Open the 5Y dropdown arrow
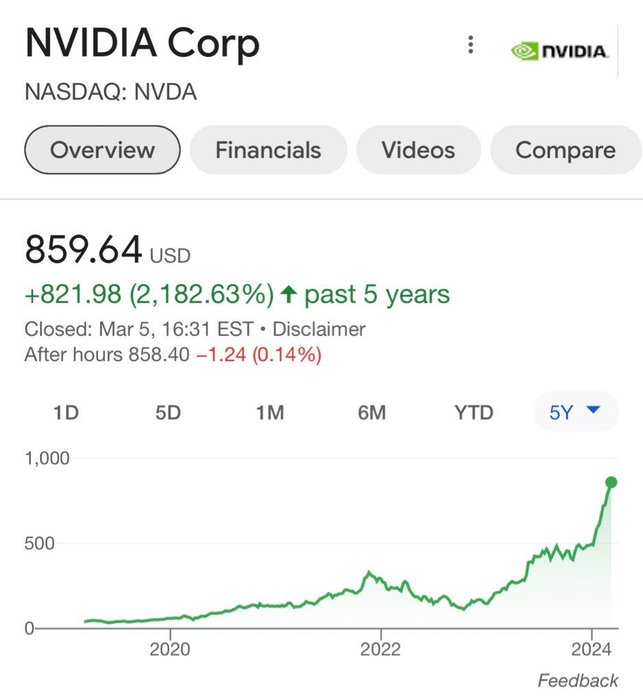The height and width of the screenshot is (700, 643). tap(593, 409)
